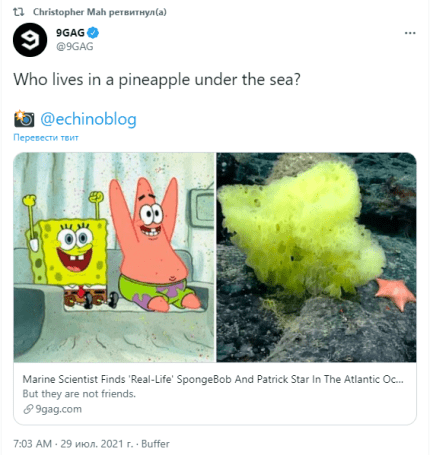
Task: Click the @9GAG handle
Action: [75, 46]
